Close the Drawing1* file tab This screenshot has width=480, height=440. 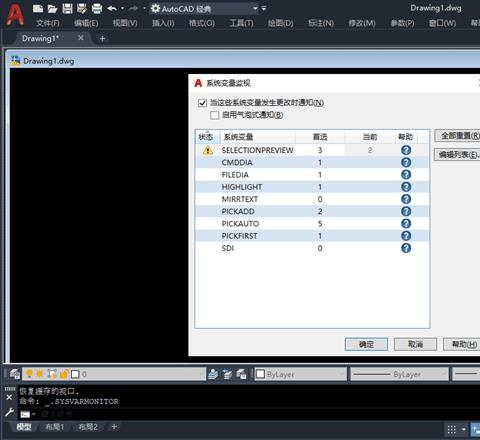pos(81,38)
